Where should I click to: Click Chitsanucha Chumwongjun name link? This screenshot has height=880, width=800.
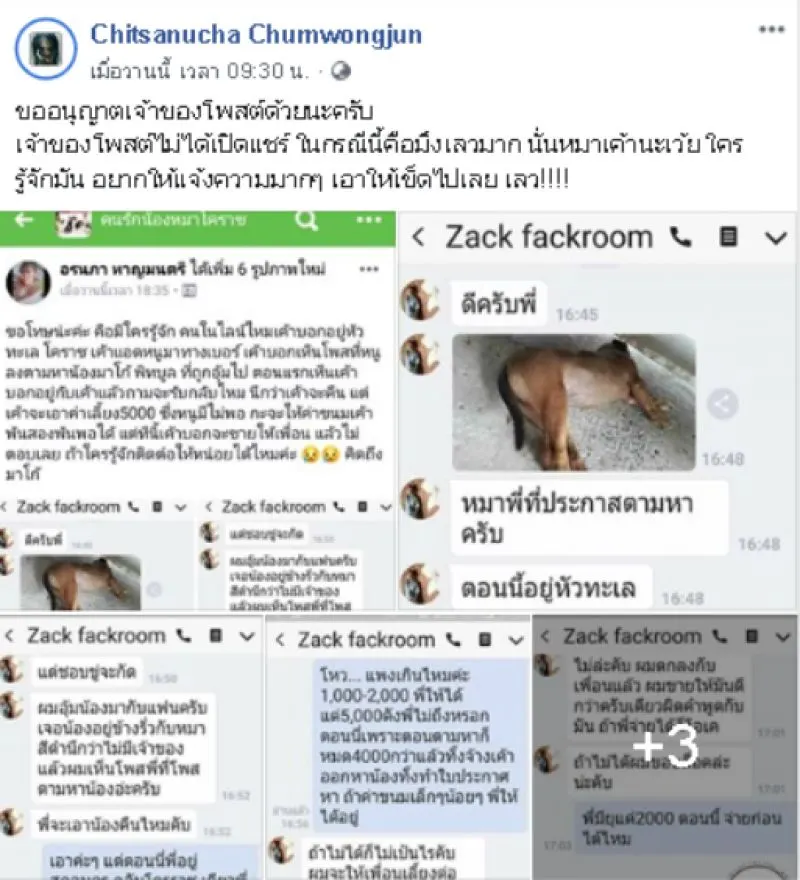click(x=256, y=34)
